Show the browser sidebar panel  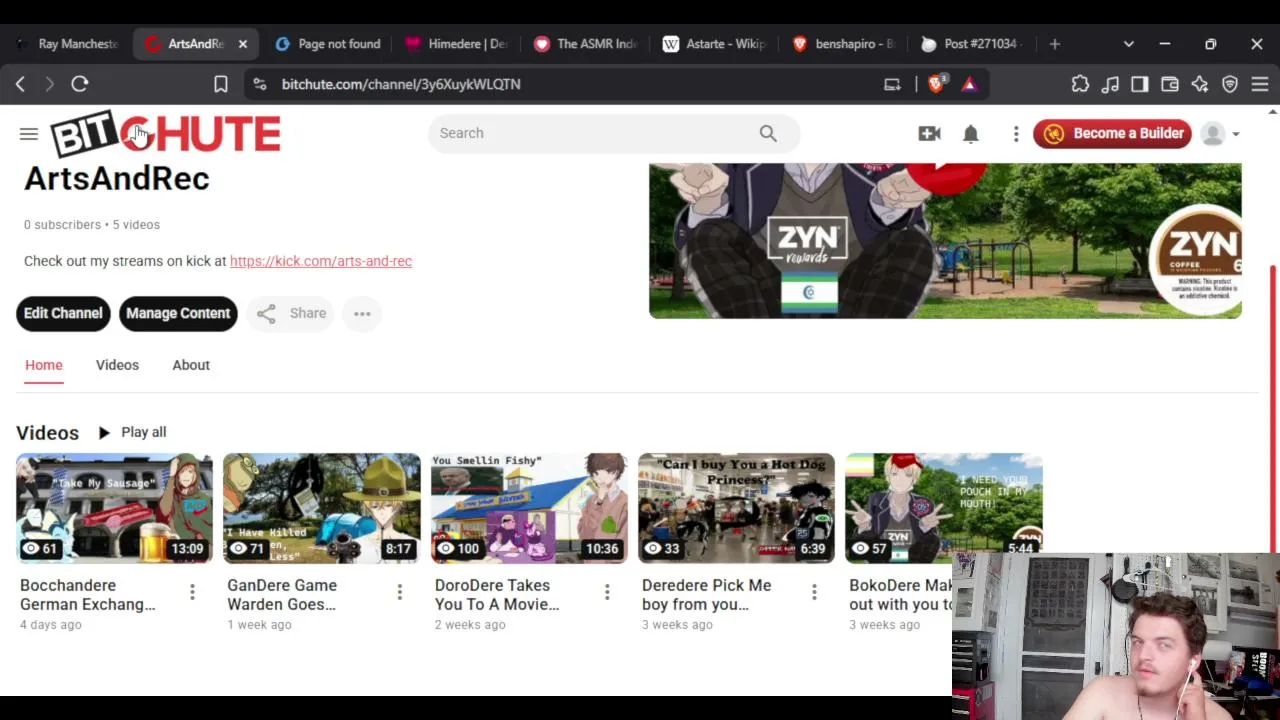coord(1140,84)
